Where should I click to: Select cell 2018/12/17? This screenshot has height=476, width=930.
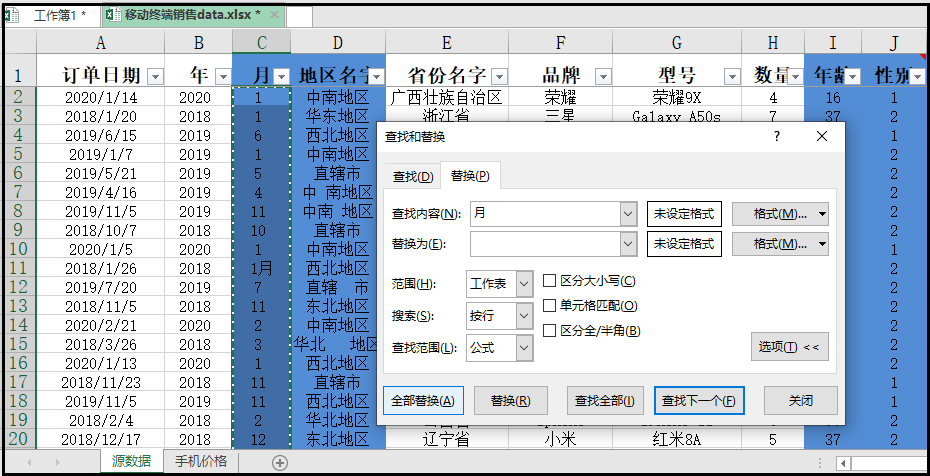coord(101,439)
